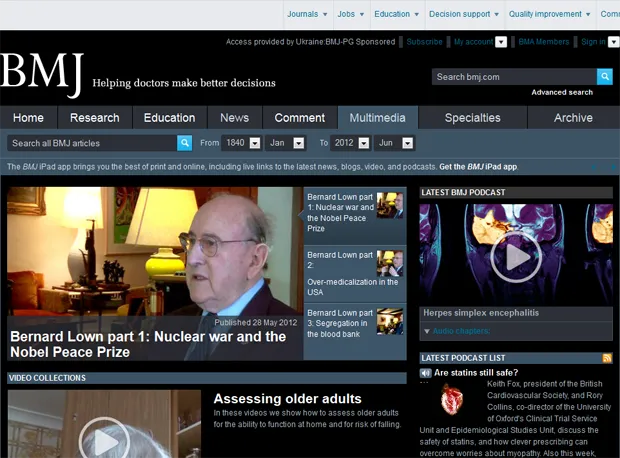
Task: Open the Education navigation tab
Action: click(x=170, y=118)
